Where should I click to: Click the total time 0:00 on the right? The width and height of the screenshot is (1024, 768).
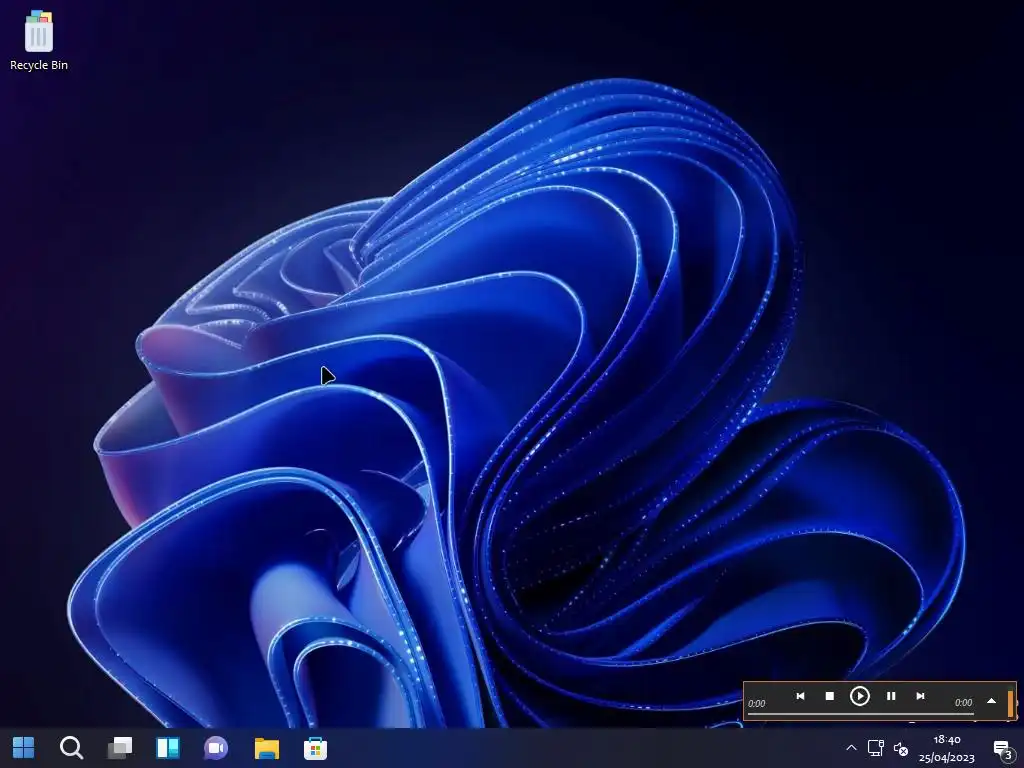point(963,703)
